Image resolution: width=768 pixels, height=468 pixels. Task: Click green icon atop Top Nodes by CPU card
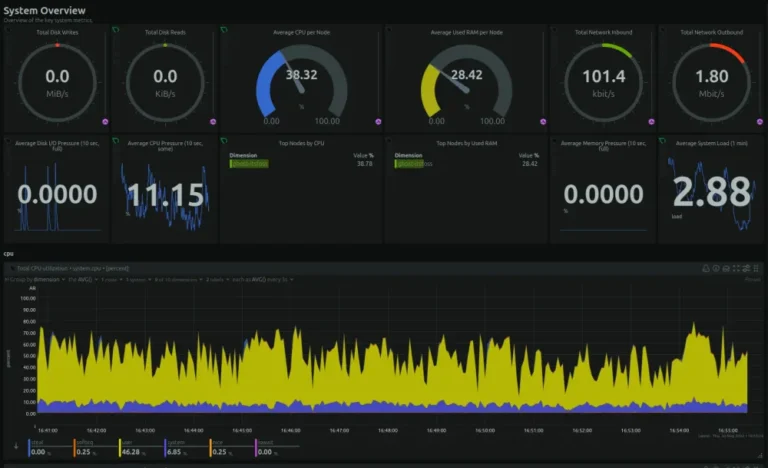224,141
